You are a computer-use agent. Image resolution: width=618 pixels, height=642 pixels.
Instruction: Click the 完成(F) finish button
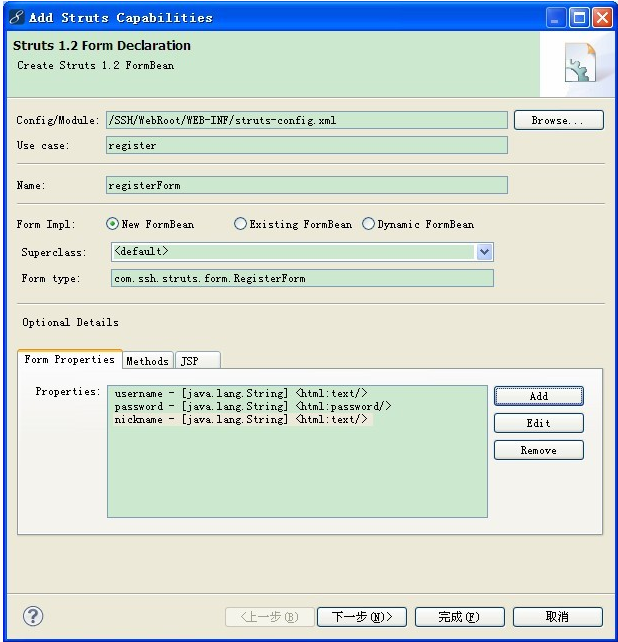[x=460, y=617]
